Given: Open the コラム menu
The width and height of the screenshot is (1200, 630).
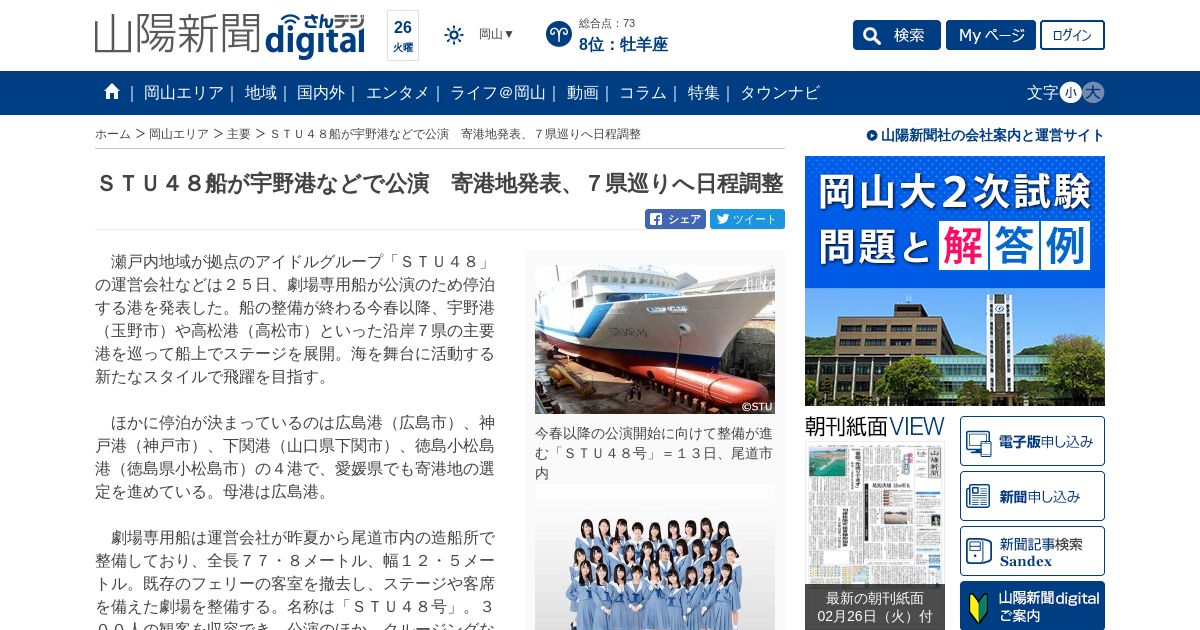Looking at the screenshot, I should pyautogui.click(x=643, y=92).
